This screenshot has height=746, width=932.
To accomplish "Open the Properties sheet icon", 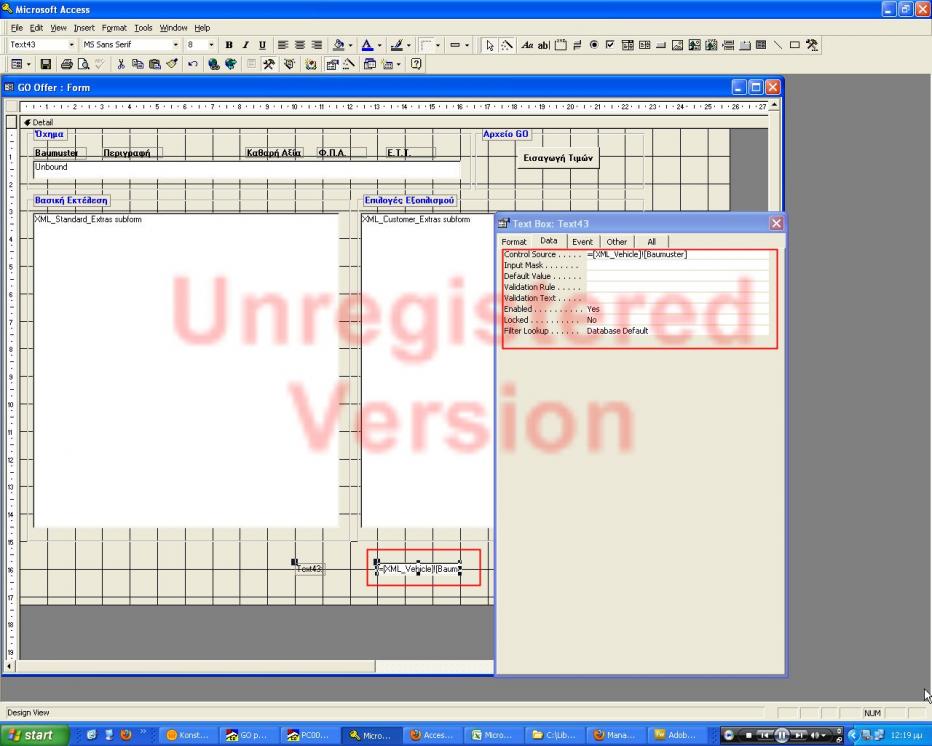I will tap(332, 64).
